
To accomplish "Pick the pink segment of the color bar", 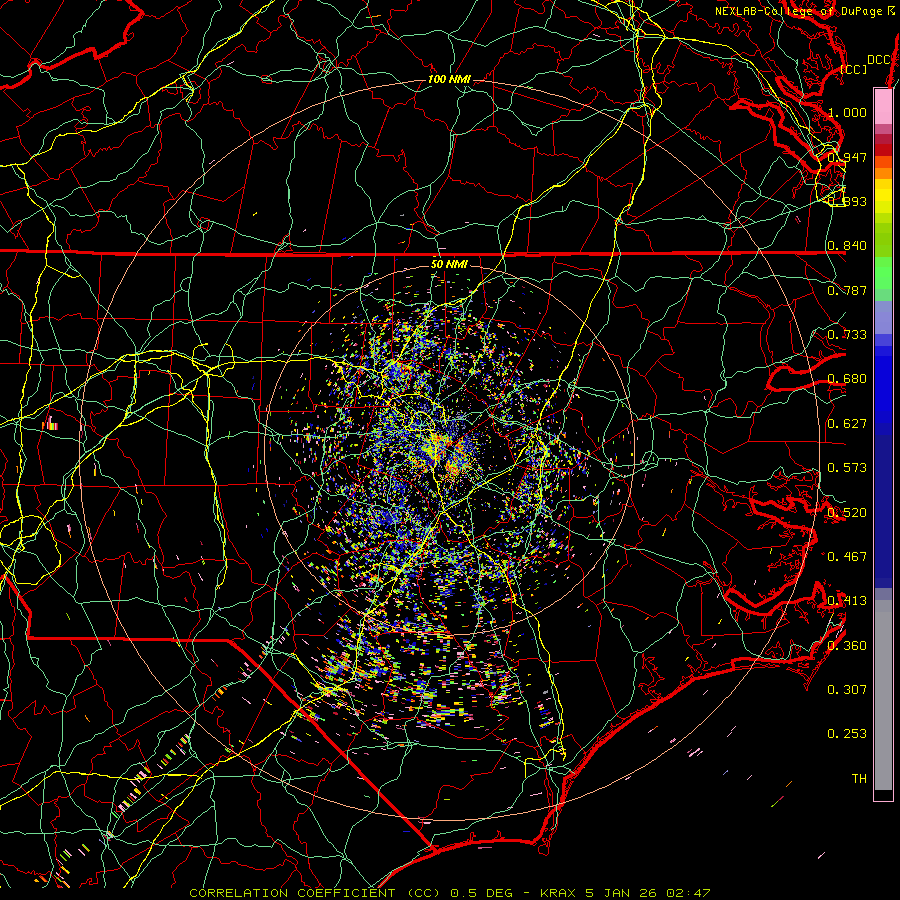I will pos(883,106).
